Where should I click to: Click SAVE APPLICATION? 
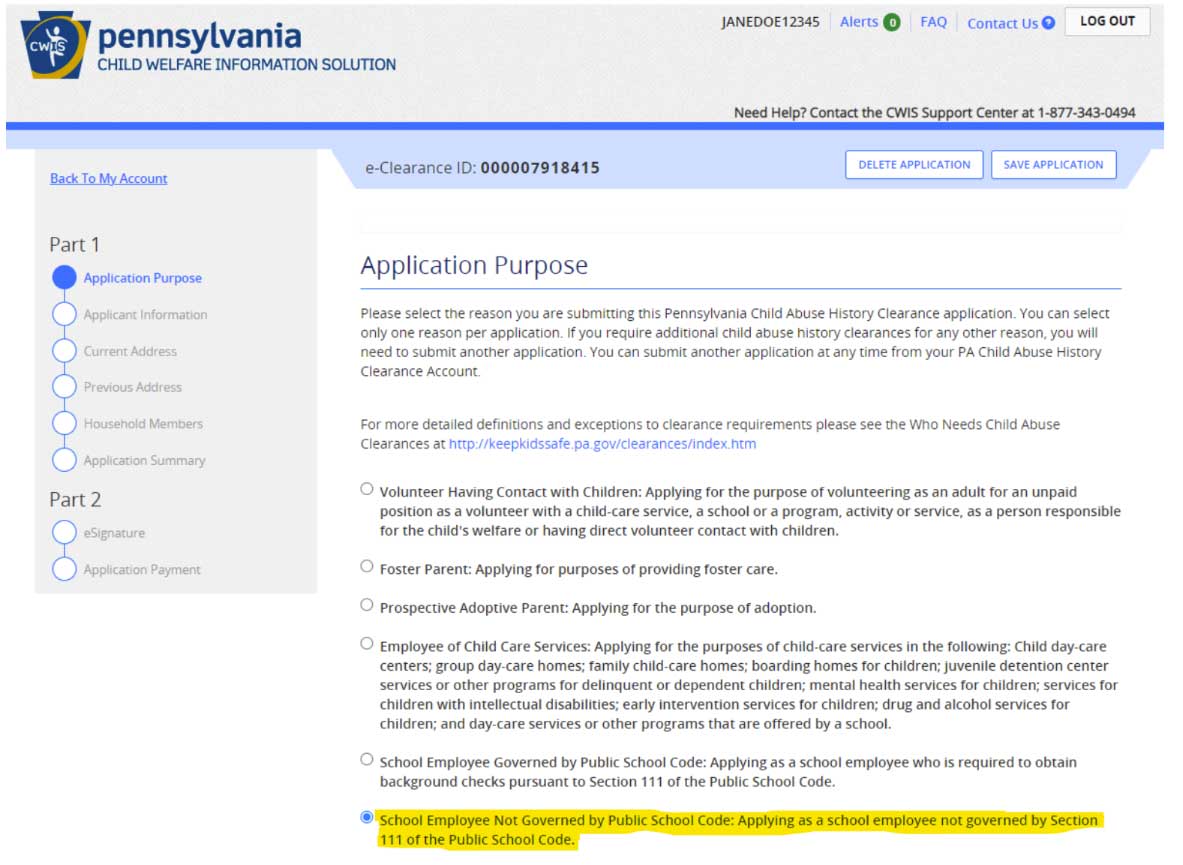click(1053, 164)
